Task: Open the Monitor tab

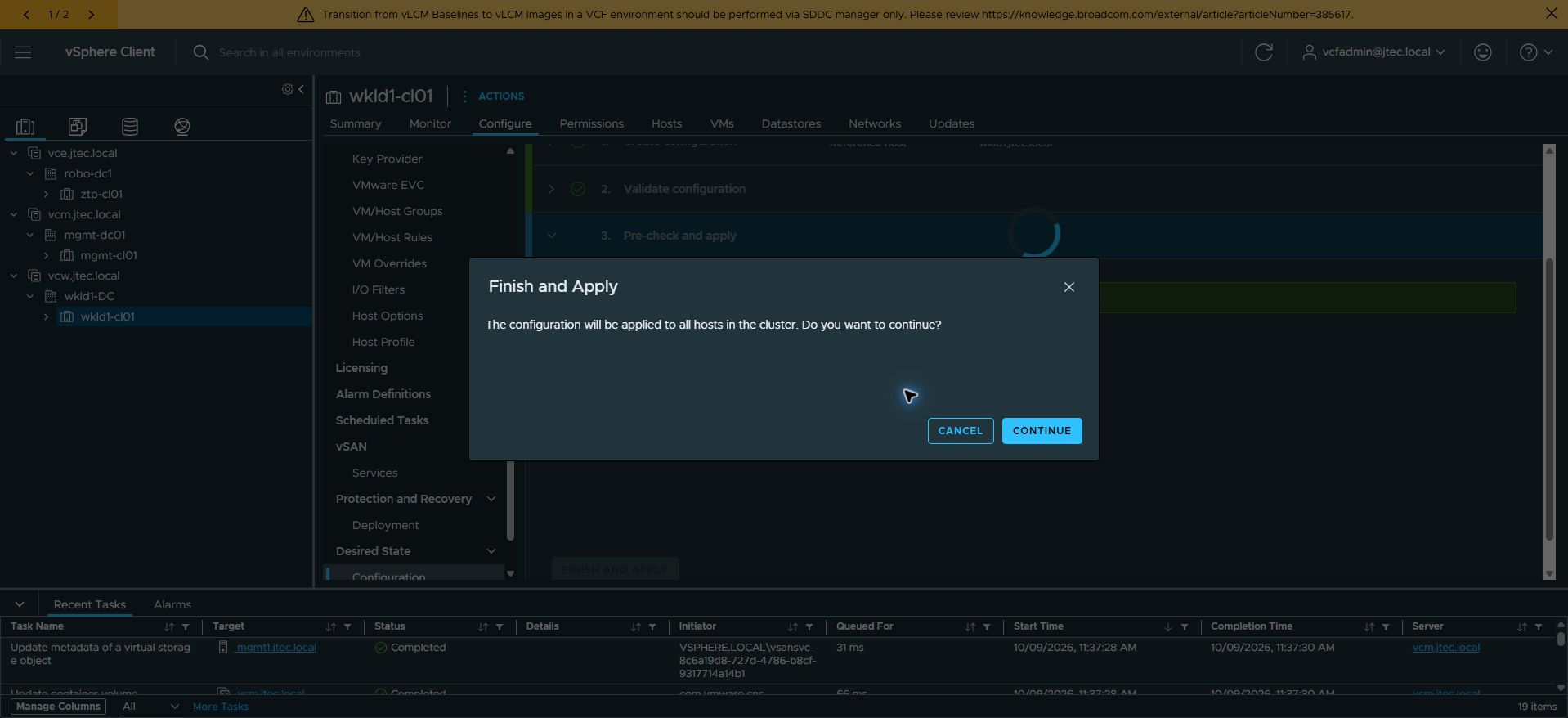Action: point(430,123)
